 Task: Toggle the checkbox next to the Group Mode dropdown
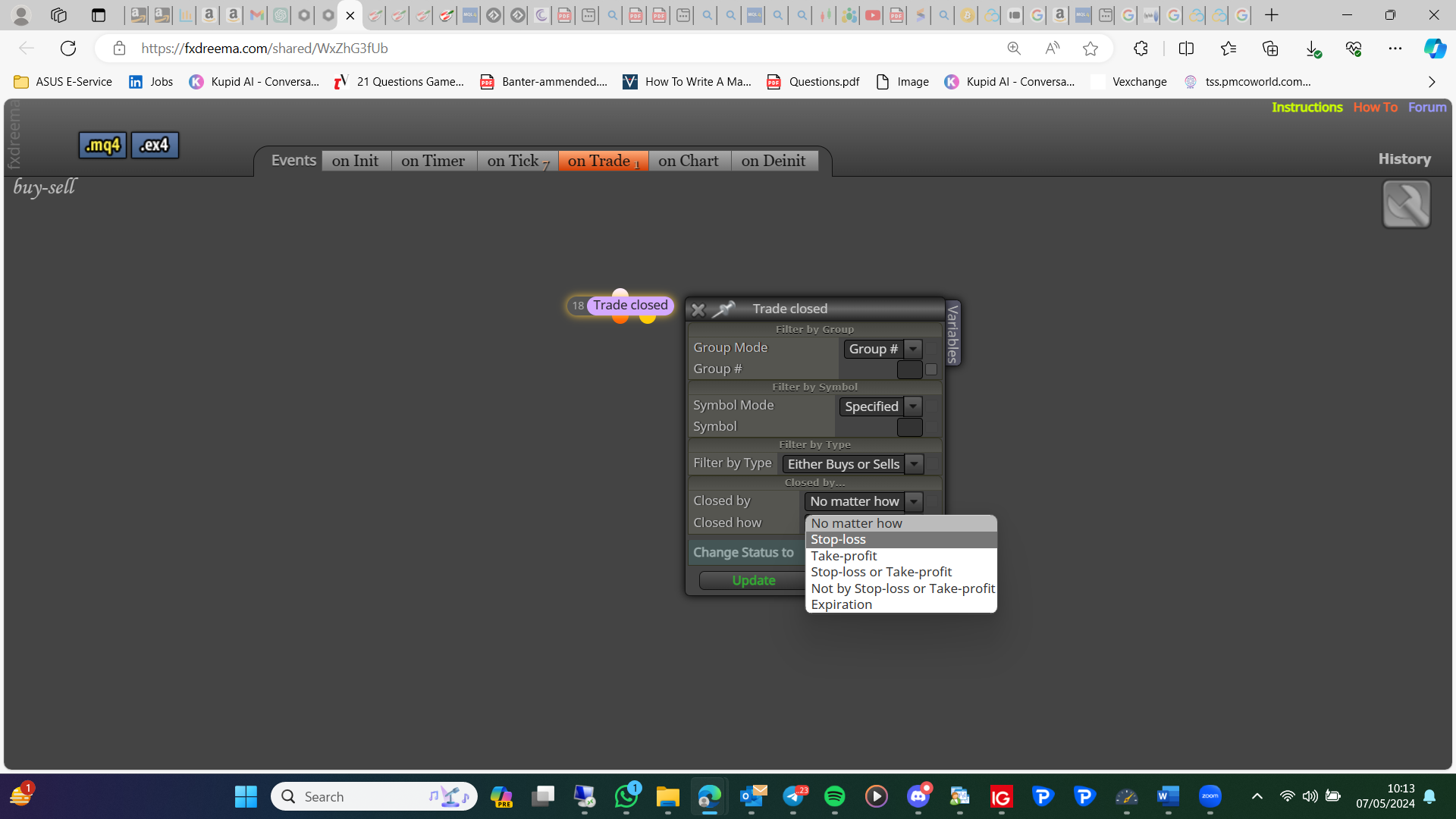tap(931, 349)
